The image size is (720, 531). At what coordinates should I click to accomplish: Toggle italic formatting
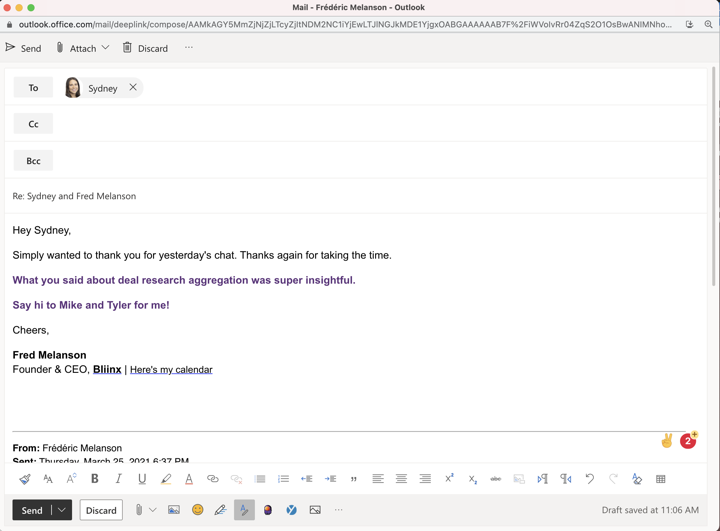[x=118, y=479]
